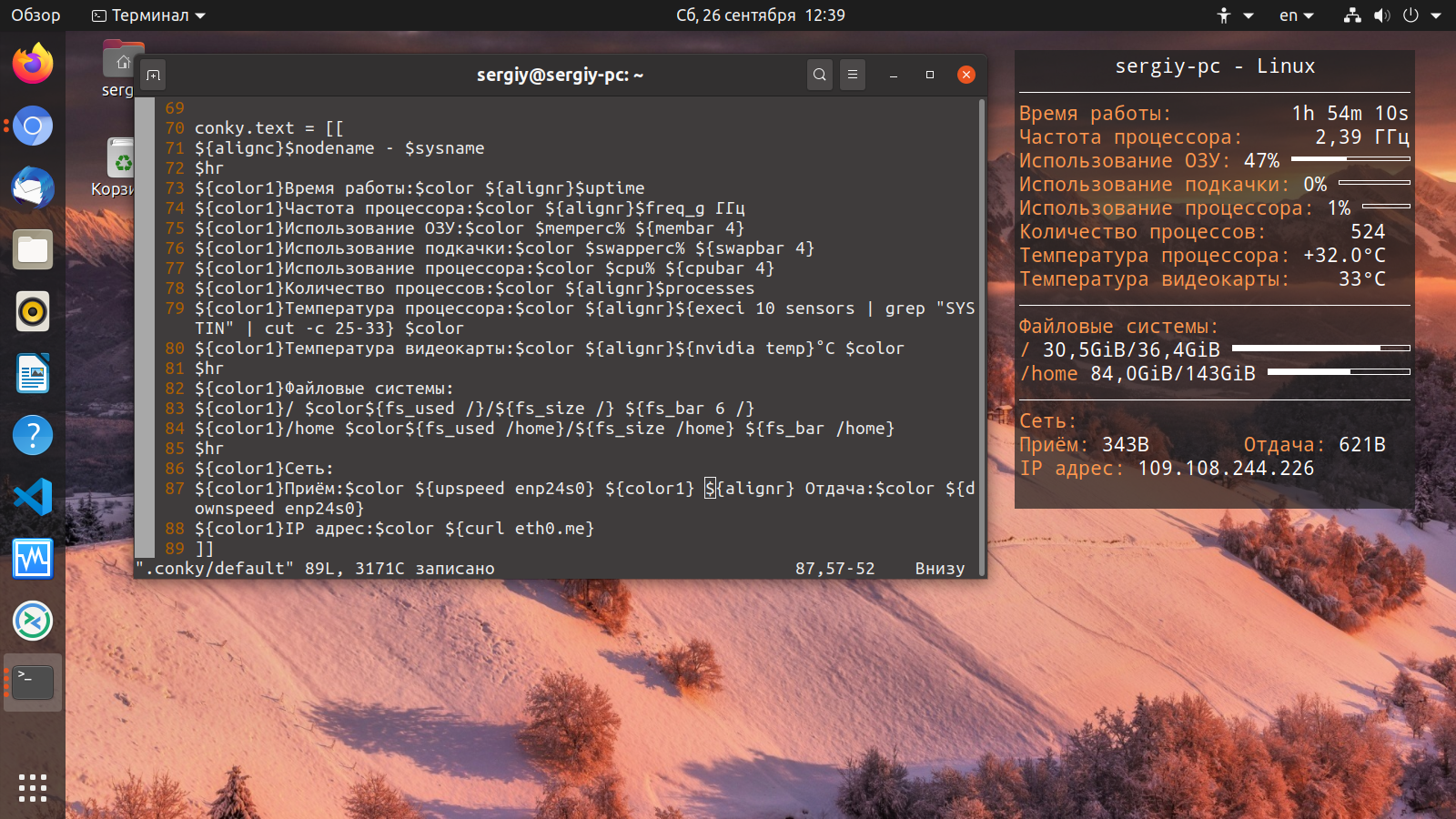Click the terminal vertical scrollbar

[982, 335]
